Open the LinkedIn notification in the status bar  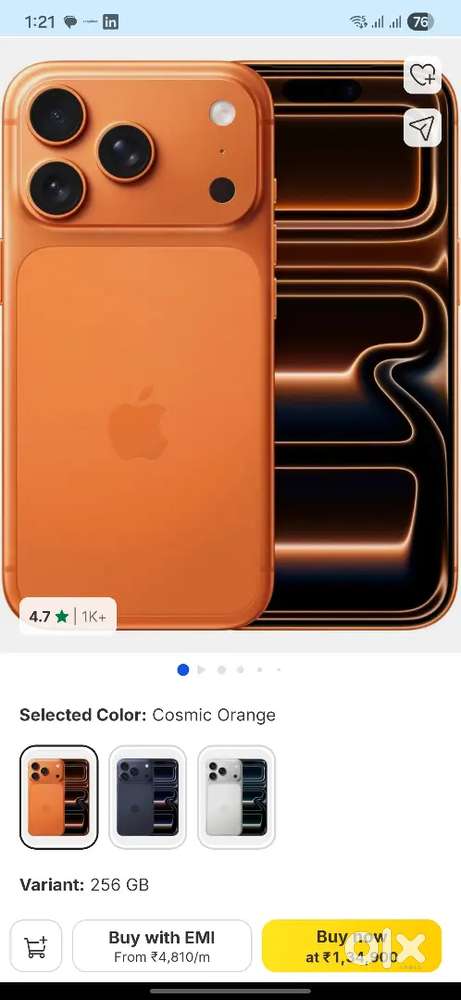[x=110, y=22]
